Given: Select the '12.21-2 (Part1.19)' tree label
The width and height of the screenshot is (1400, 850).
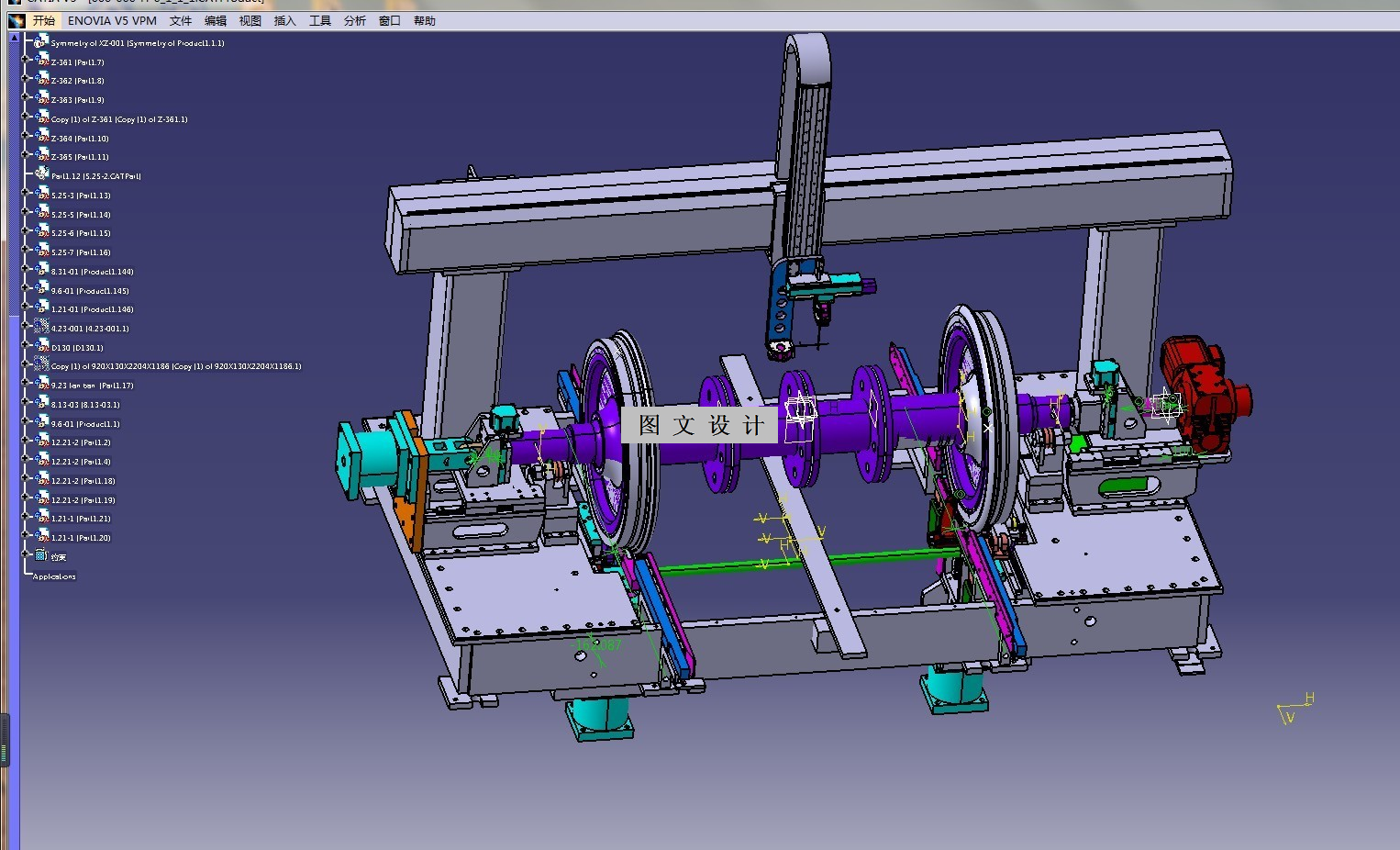Looking at the screenshot, I should point(83,500).
